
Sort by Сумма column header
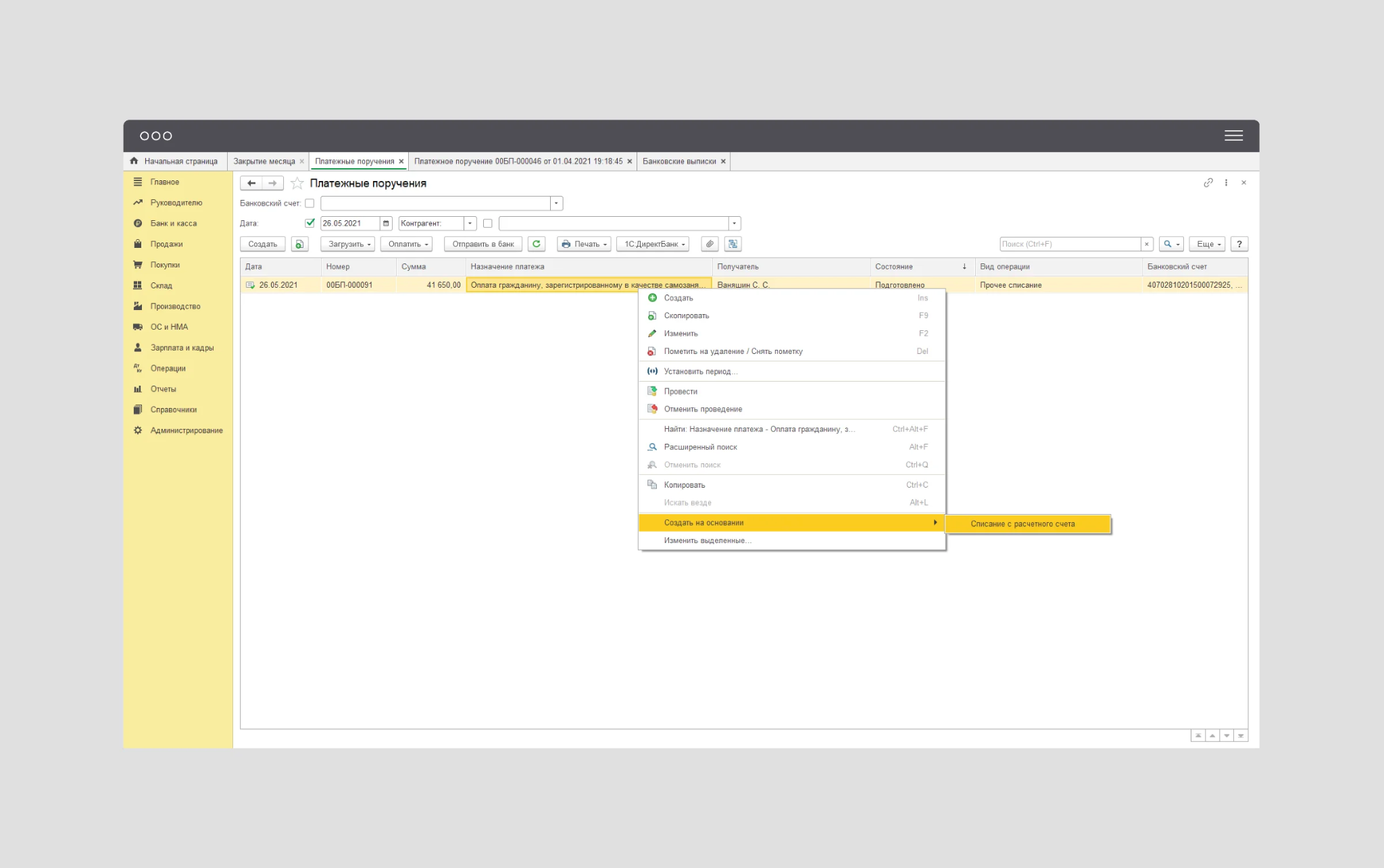(x=430, y=267)
